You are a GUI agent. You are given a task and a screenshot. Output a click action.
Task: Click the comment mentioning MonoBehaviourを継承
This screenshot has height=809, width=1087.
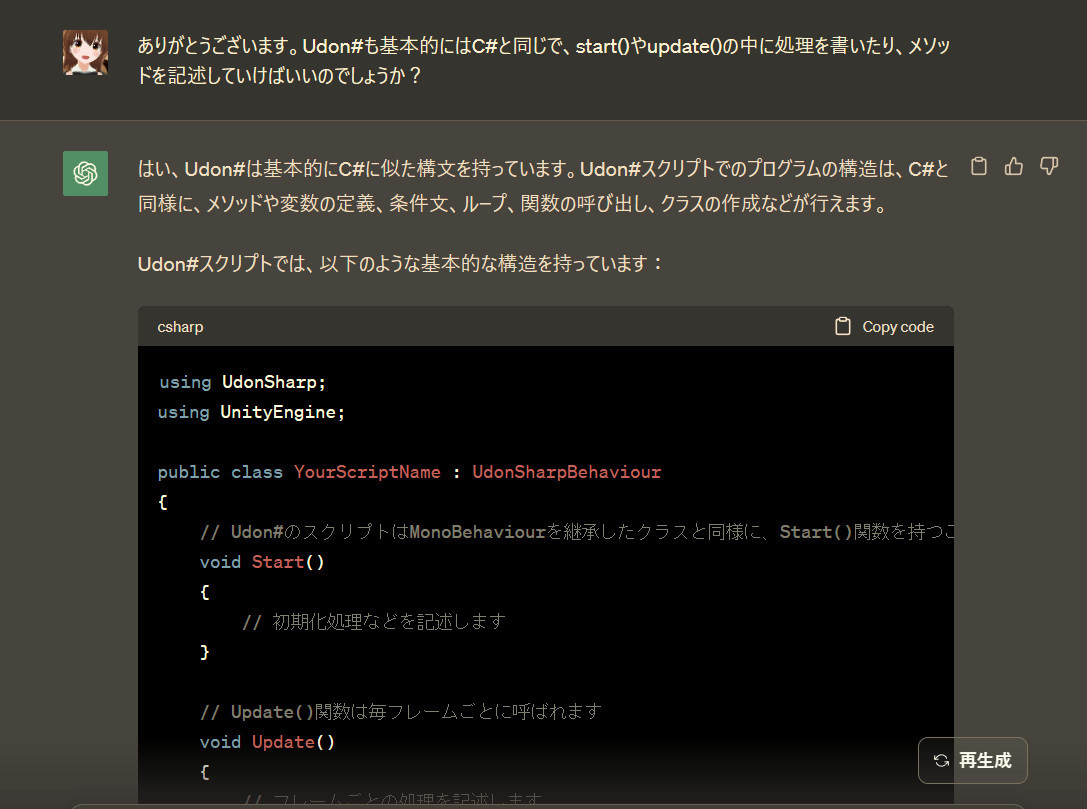pyautogui.click(x=577, y=532)
